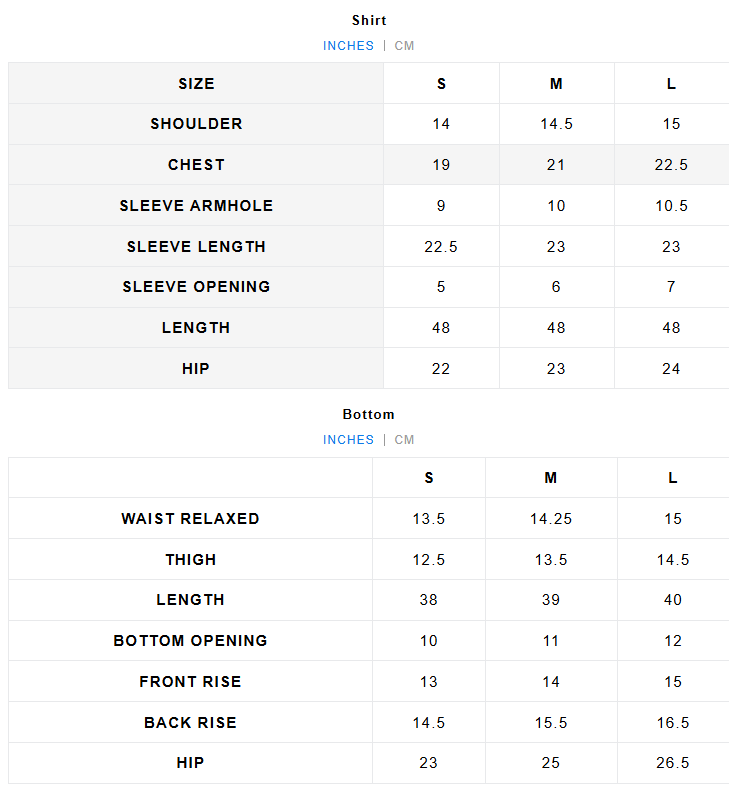Select the S column header in Shirt table
Screen dimensions: 738x805
[441, 84]
